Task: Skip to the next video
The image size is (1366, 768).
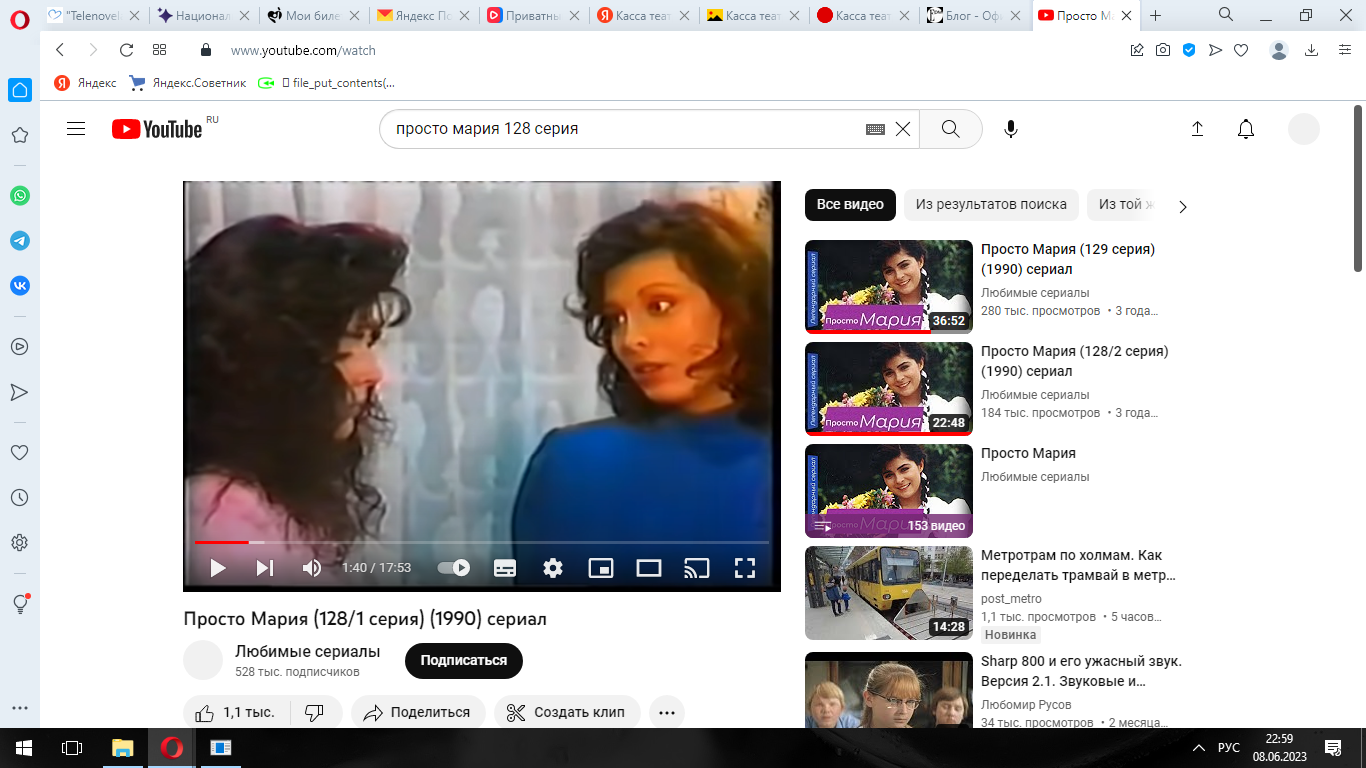Action: pyautogui.click(x=265, y=568)
